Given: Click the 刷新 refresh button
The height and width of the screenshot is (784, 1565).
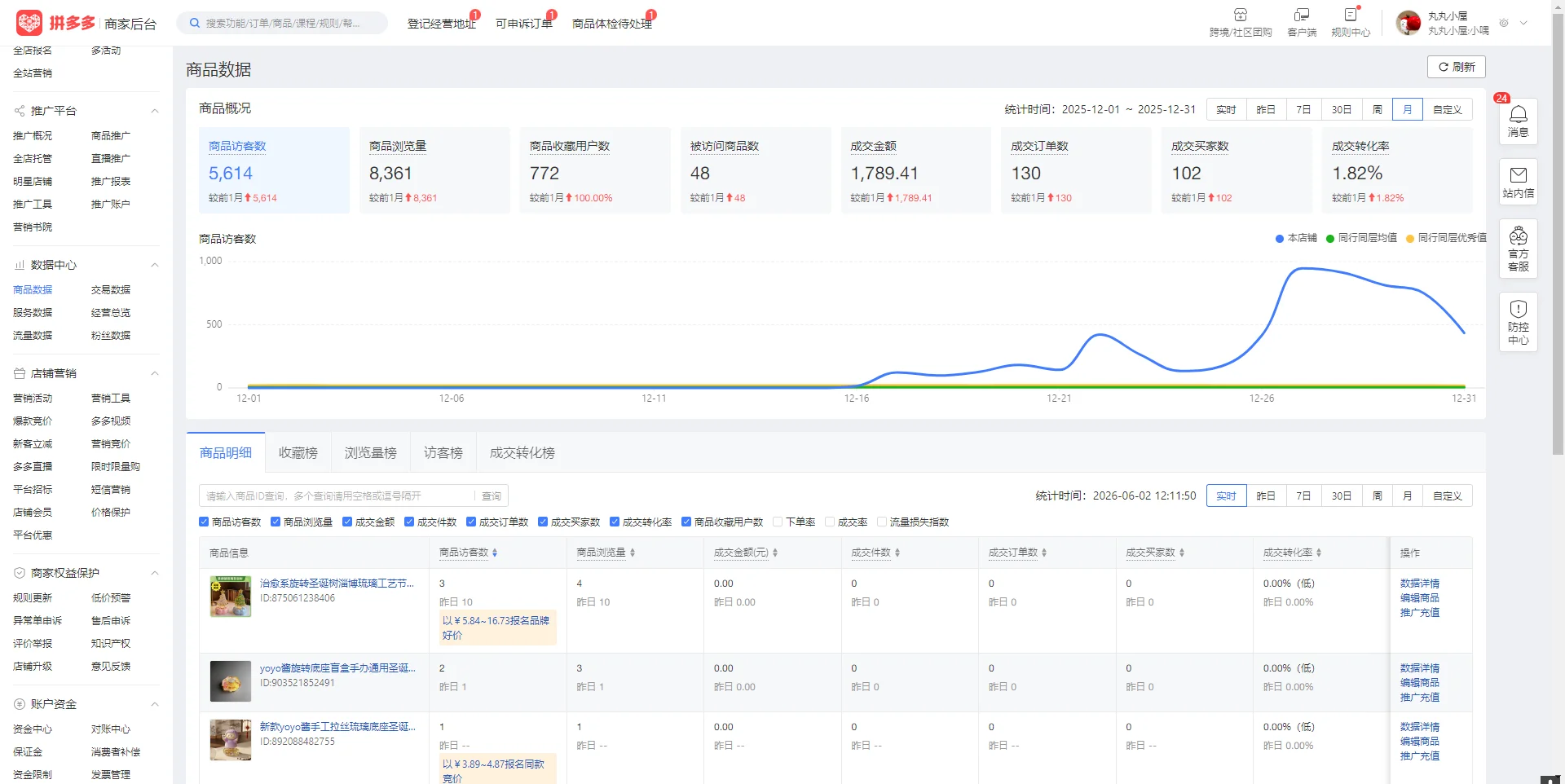Looking at the screenshot, I should click(1456, 67).
